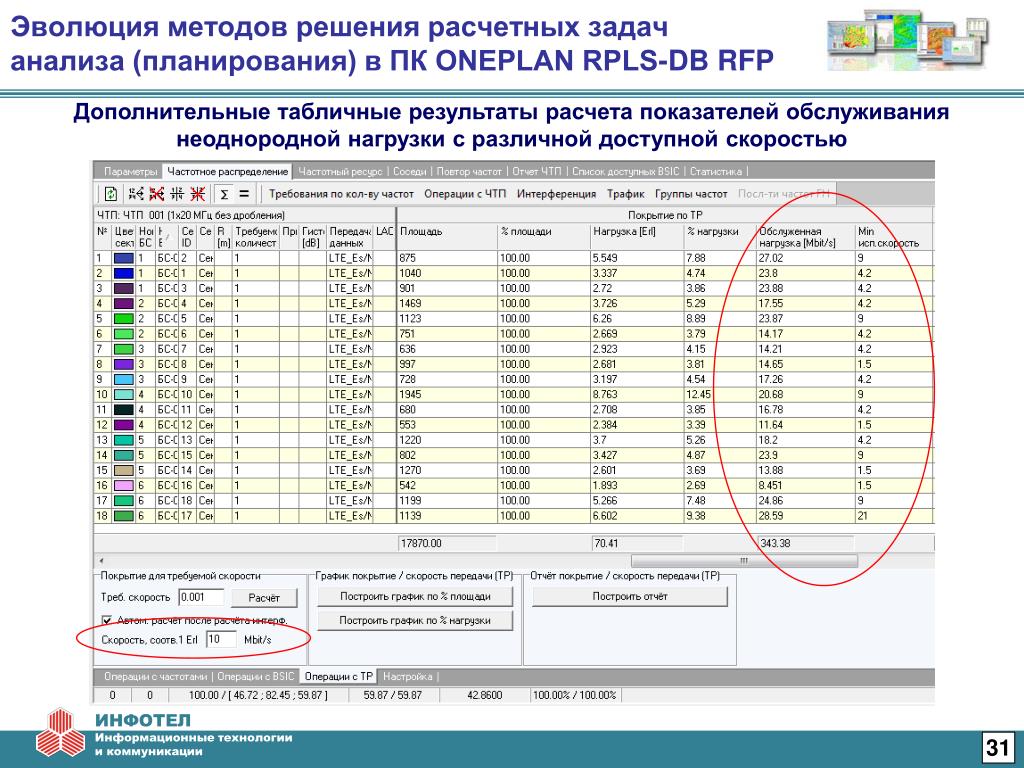This screenshot has width=1024, height=768.
Task: Open Соседи tab
Action: pyautogui.click(x=409, y=172)
